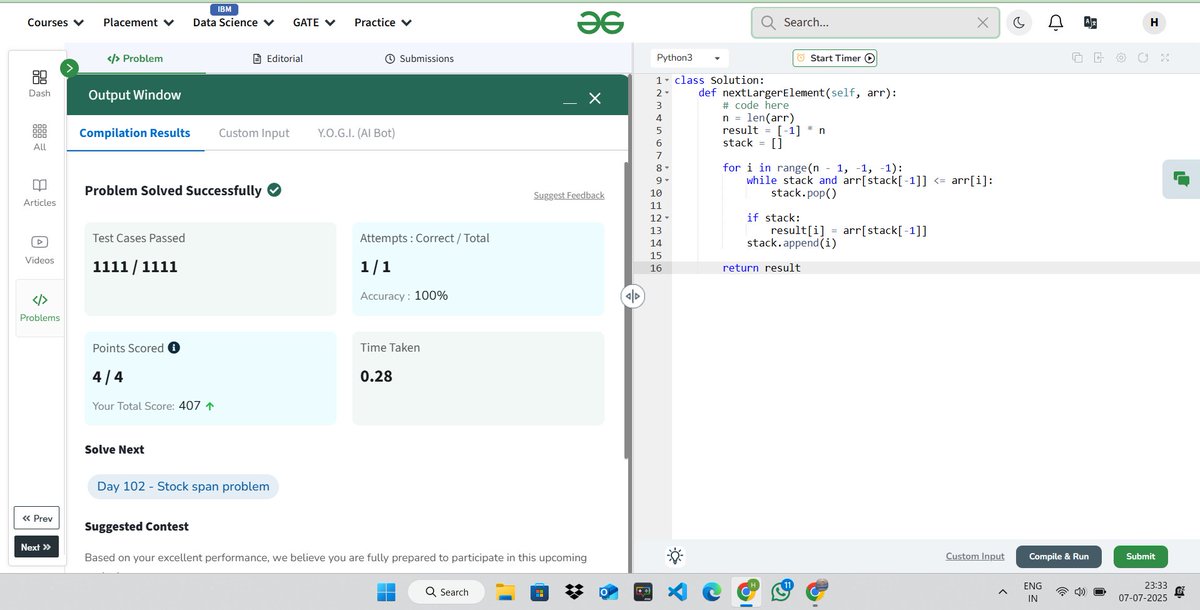Switch to the Problem tab
1200x610 pixels.
pos(135,58)
